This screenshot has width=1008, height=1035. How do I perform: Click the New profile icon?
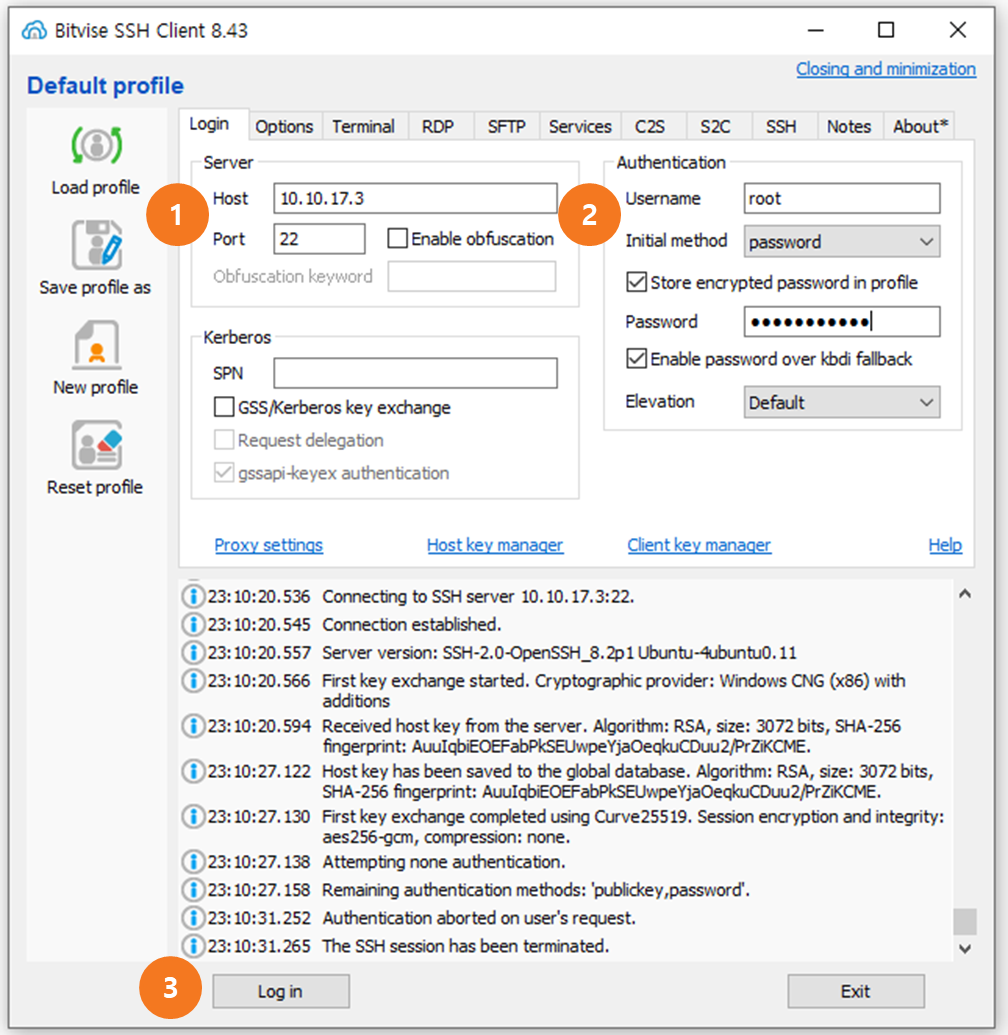(x=96, y=346)
